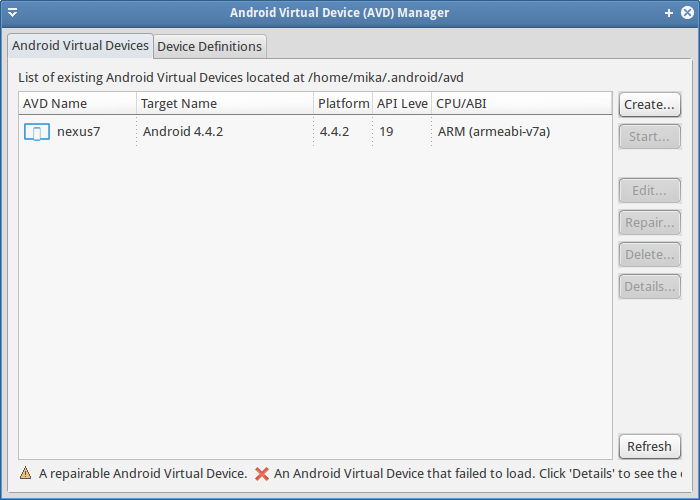Click the red X failed-load icon
The image size is (700, 500).
click(262, 473)
